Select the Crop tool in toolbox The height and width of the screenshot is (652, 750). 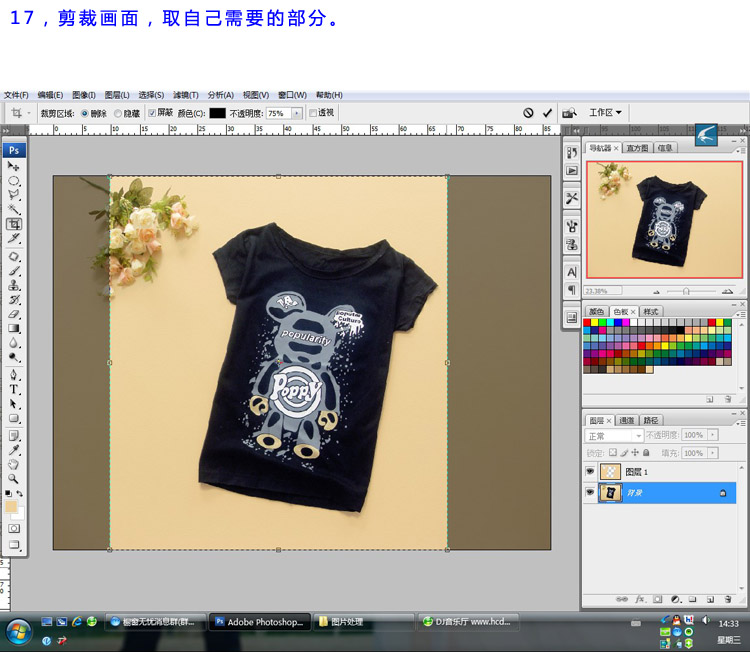pyautogui.click(x=13, y=224)
